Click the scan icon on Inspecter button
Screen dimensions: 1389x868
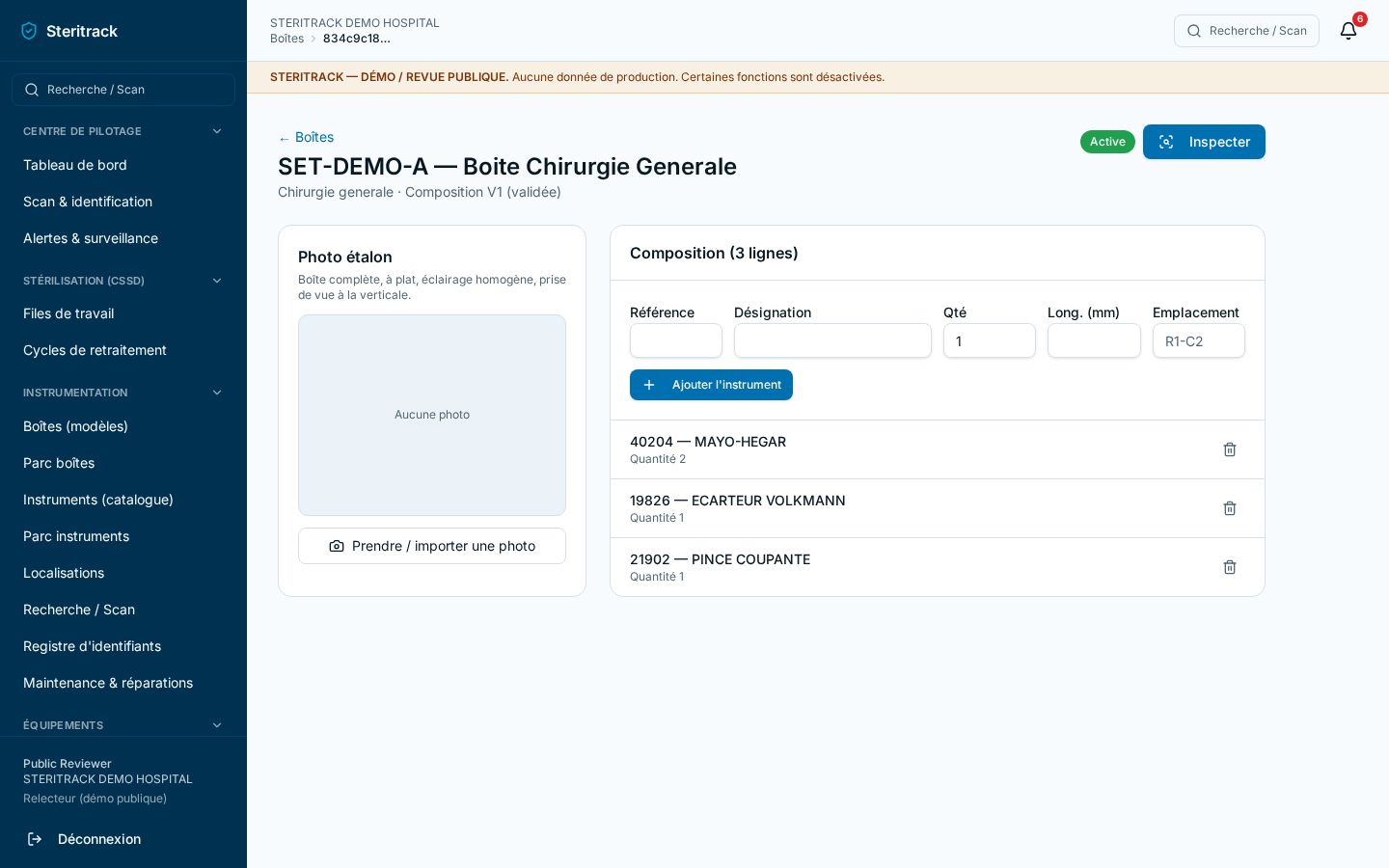[x=1166, y=142]
